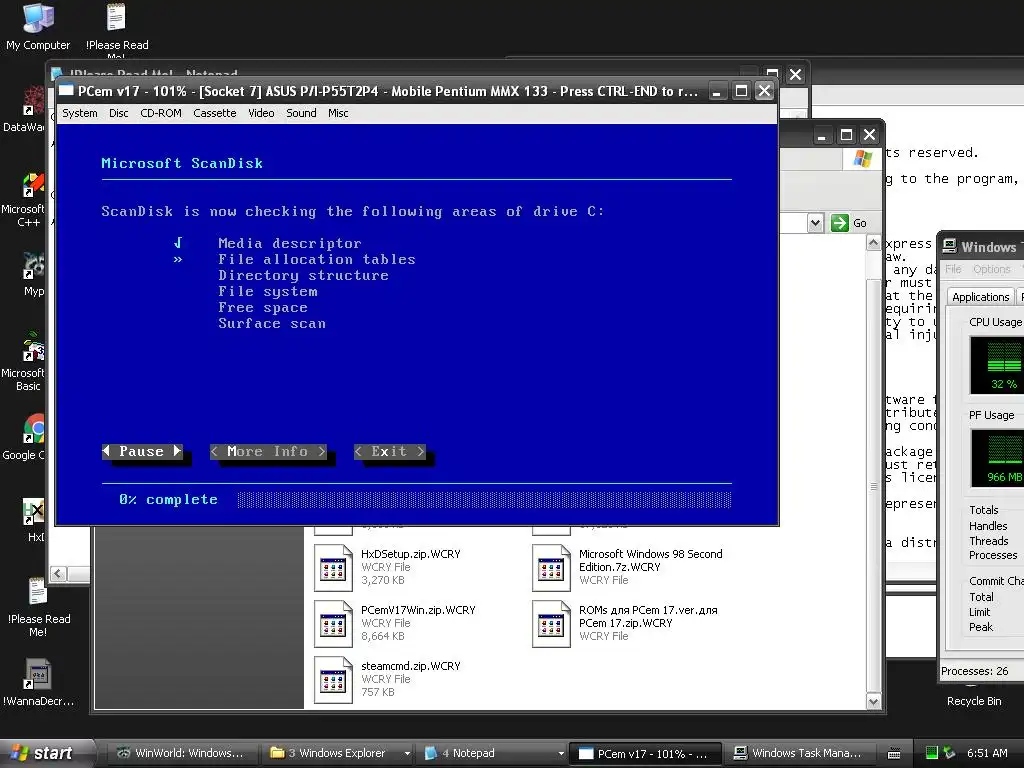Open the 3 Windows Explorer taskbar group
The width and height of the screenshot is (1024, 768).
click(x=340, y=753)
